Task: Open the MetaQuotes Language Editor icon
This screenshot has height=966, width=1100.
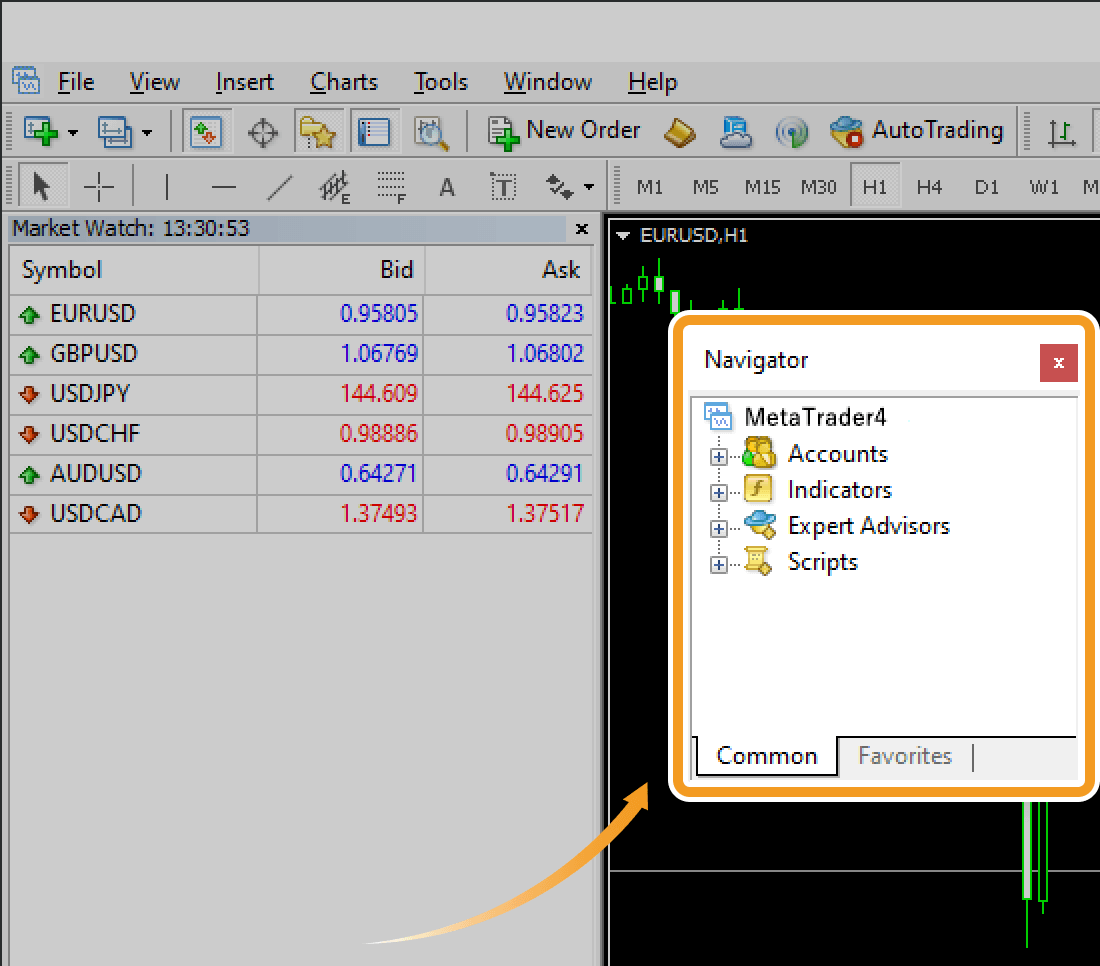Action: 680,132
